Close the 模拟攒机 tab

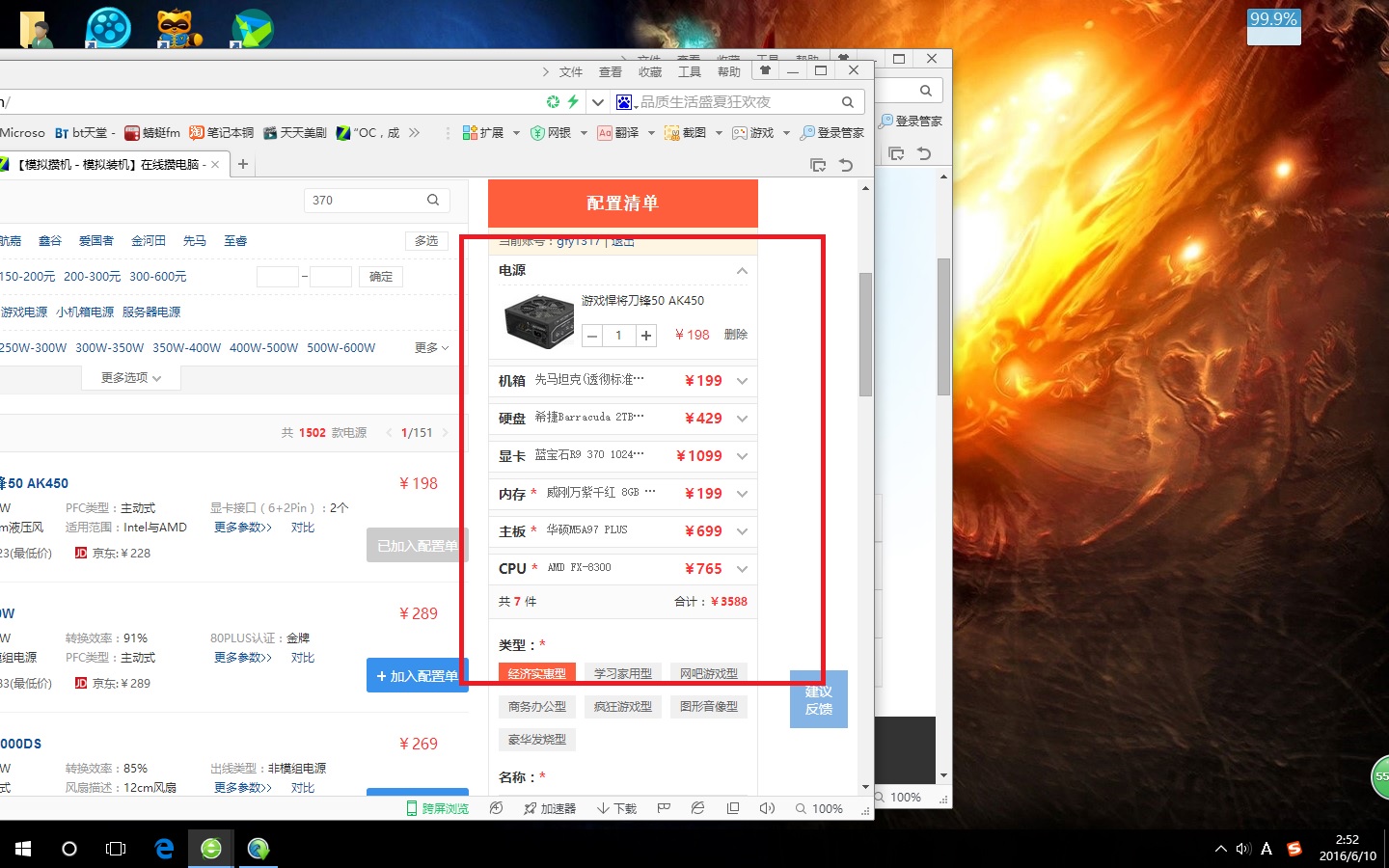(x=215, y=165)
